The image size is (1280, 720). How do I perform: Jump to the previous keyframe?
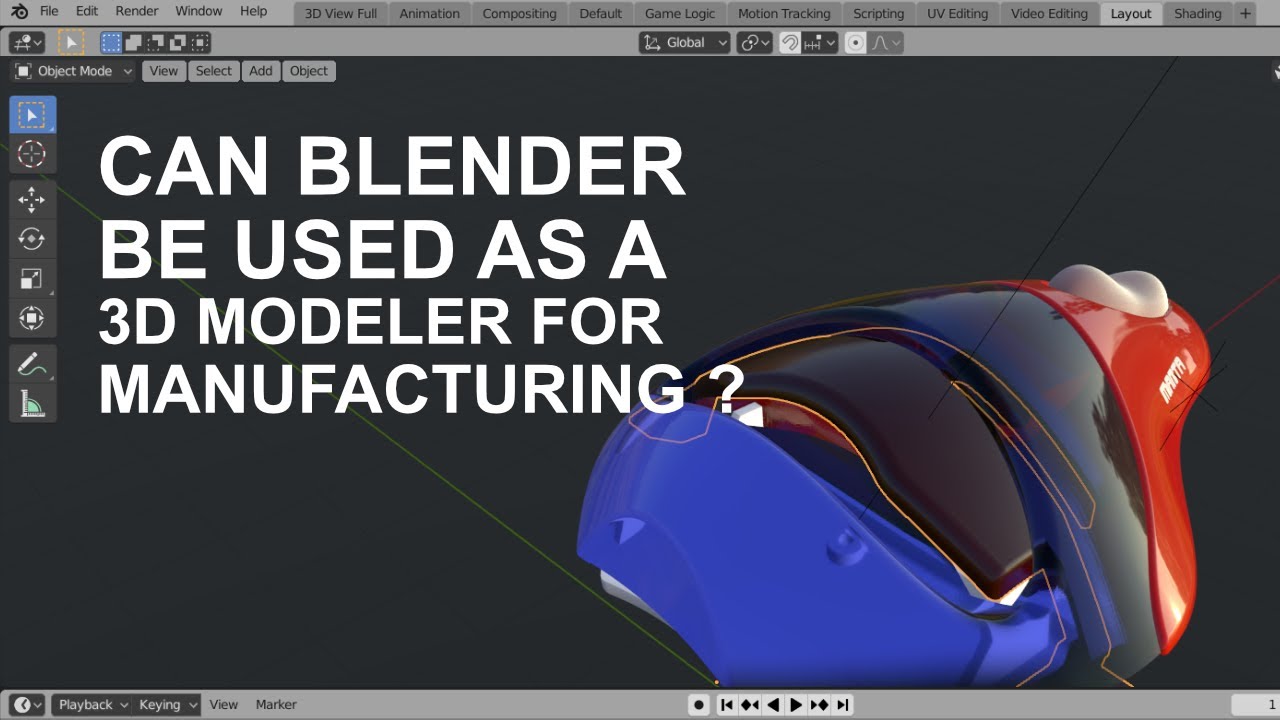pyautogui.click(x=750, y=705)
